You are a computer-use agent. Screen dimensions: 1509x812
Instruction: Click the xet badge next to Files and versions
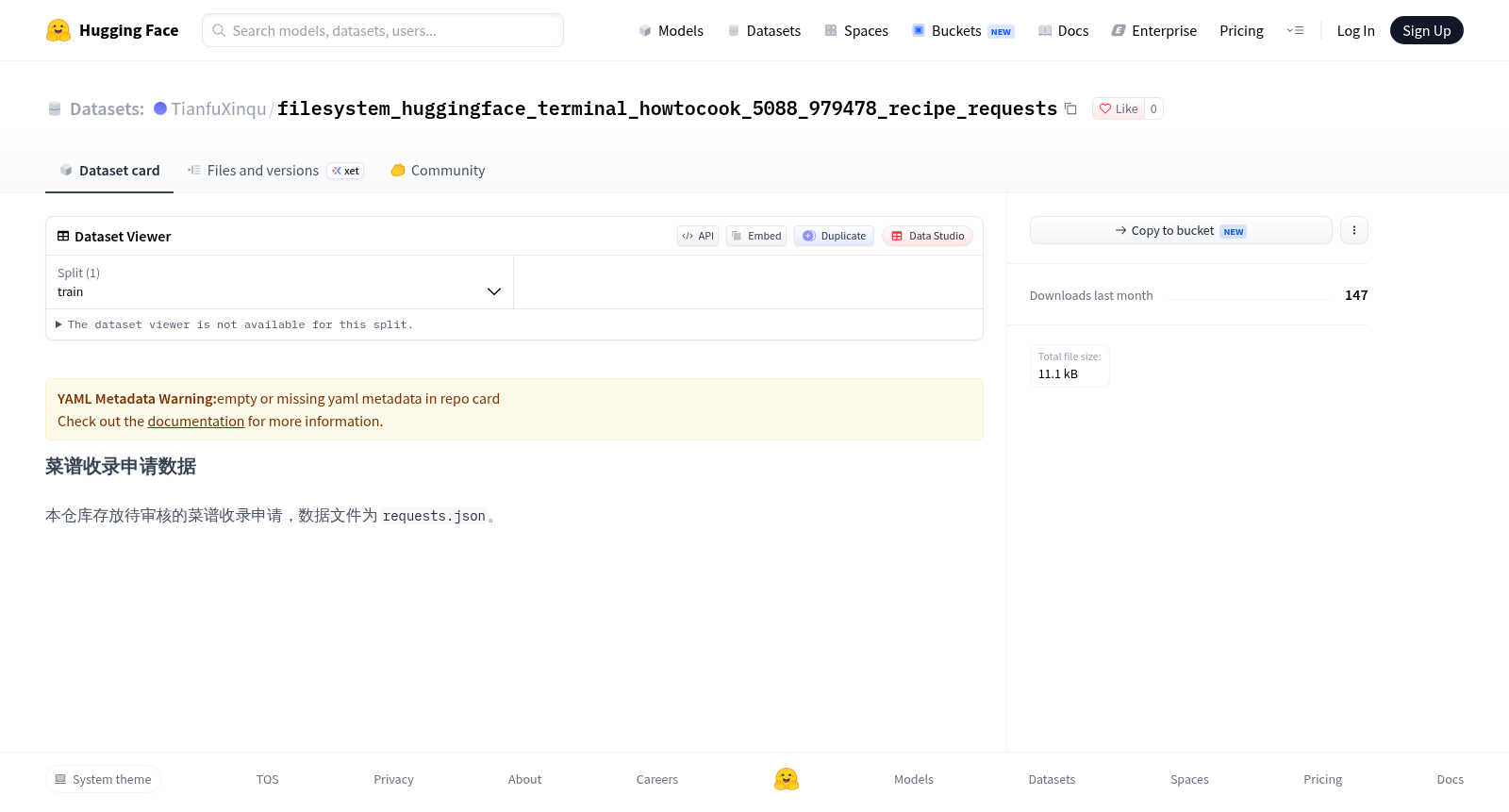(345, 171)
